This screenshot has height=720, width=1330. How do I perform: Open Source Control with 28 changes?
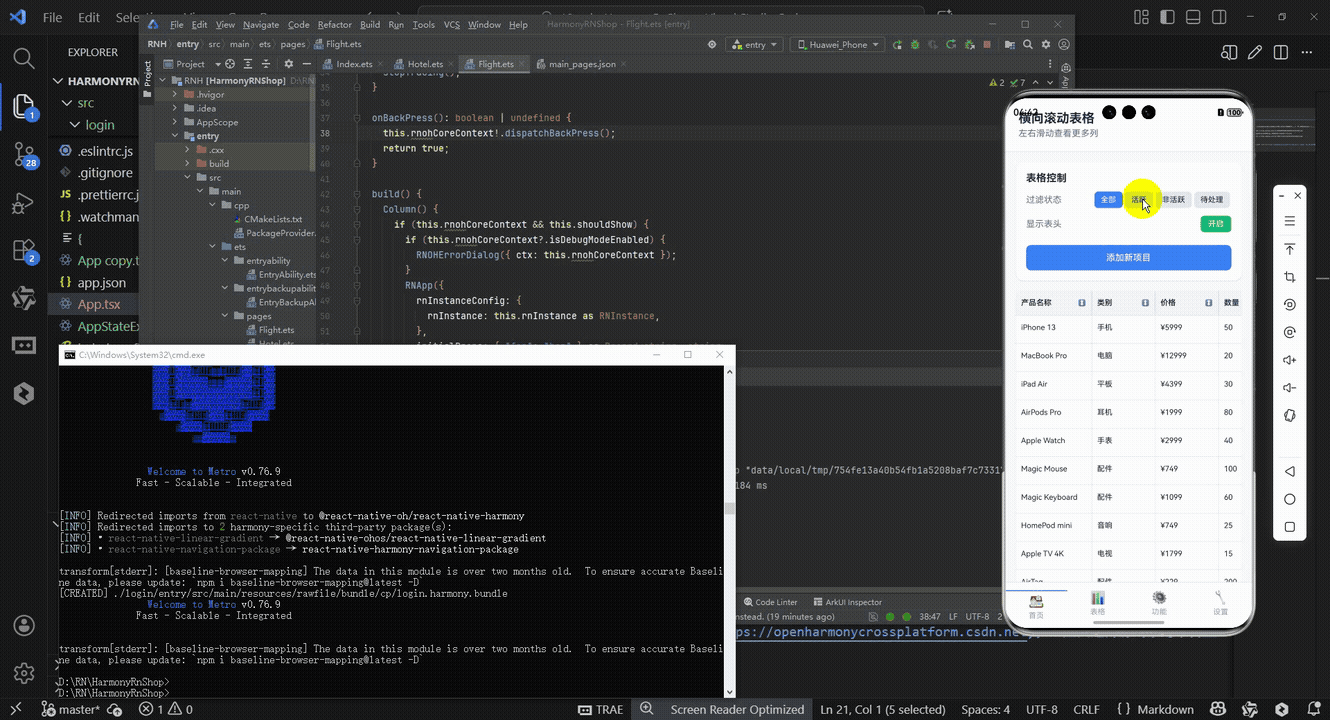tap(24, 154)
